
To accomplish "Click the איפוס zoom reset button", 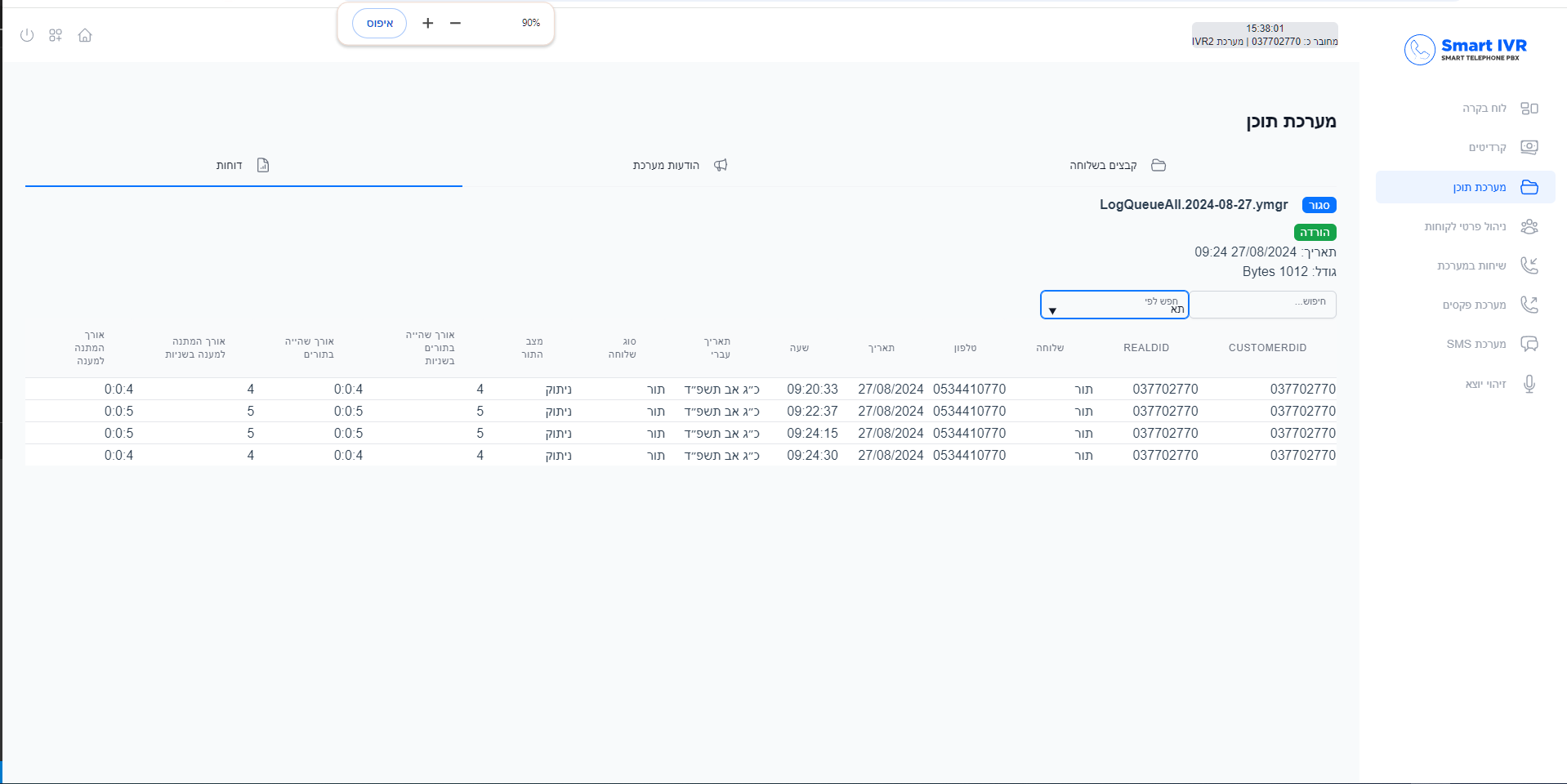I will tap(379, 23).
